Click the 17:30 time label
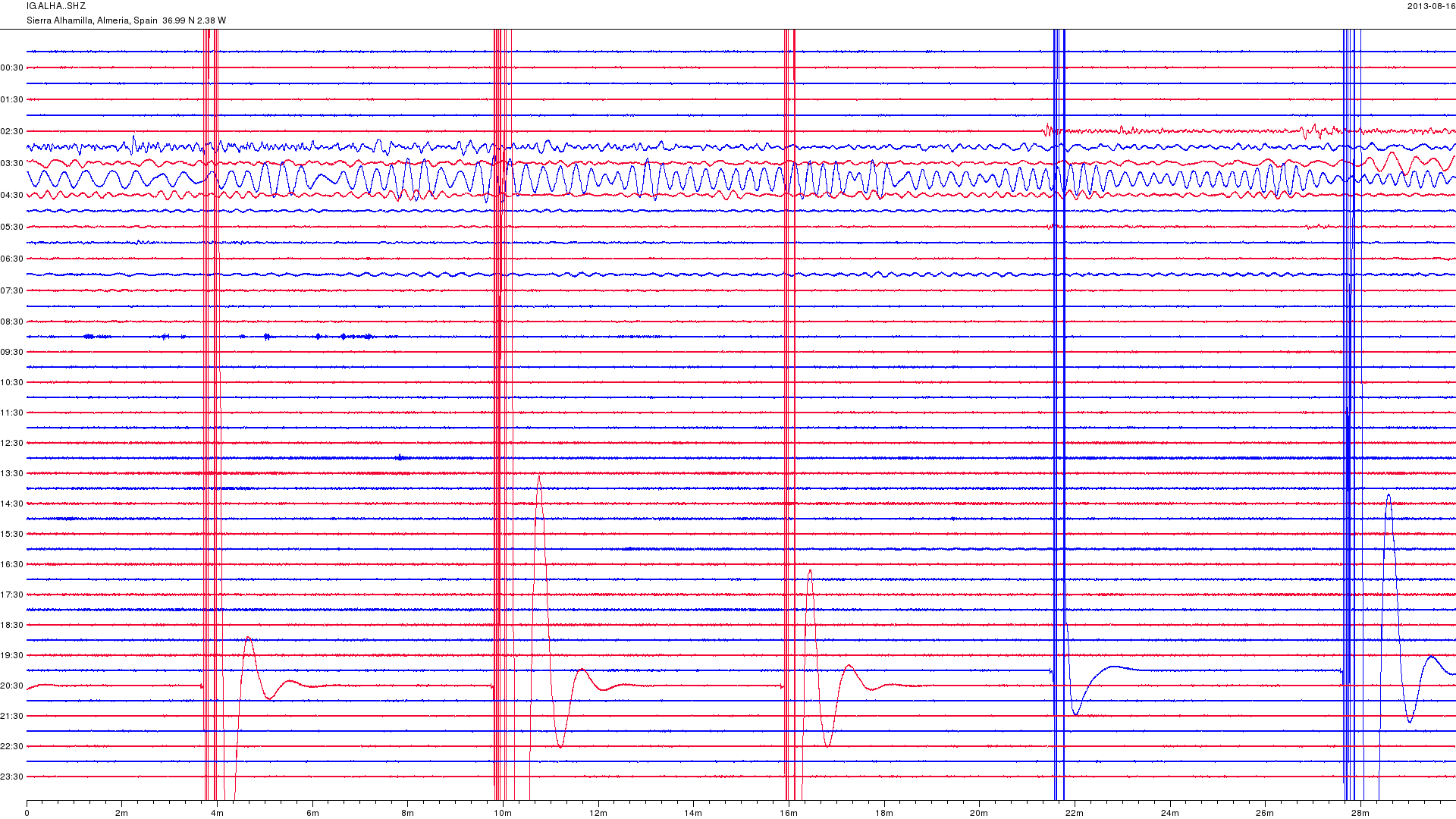Viewport: 1456px width, 819px height. pyautogui.click(x=12, y=595)
